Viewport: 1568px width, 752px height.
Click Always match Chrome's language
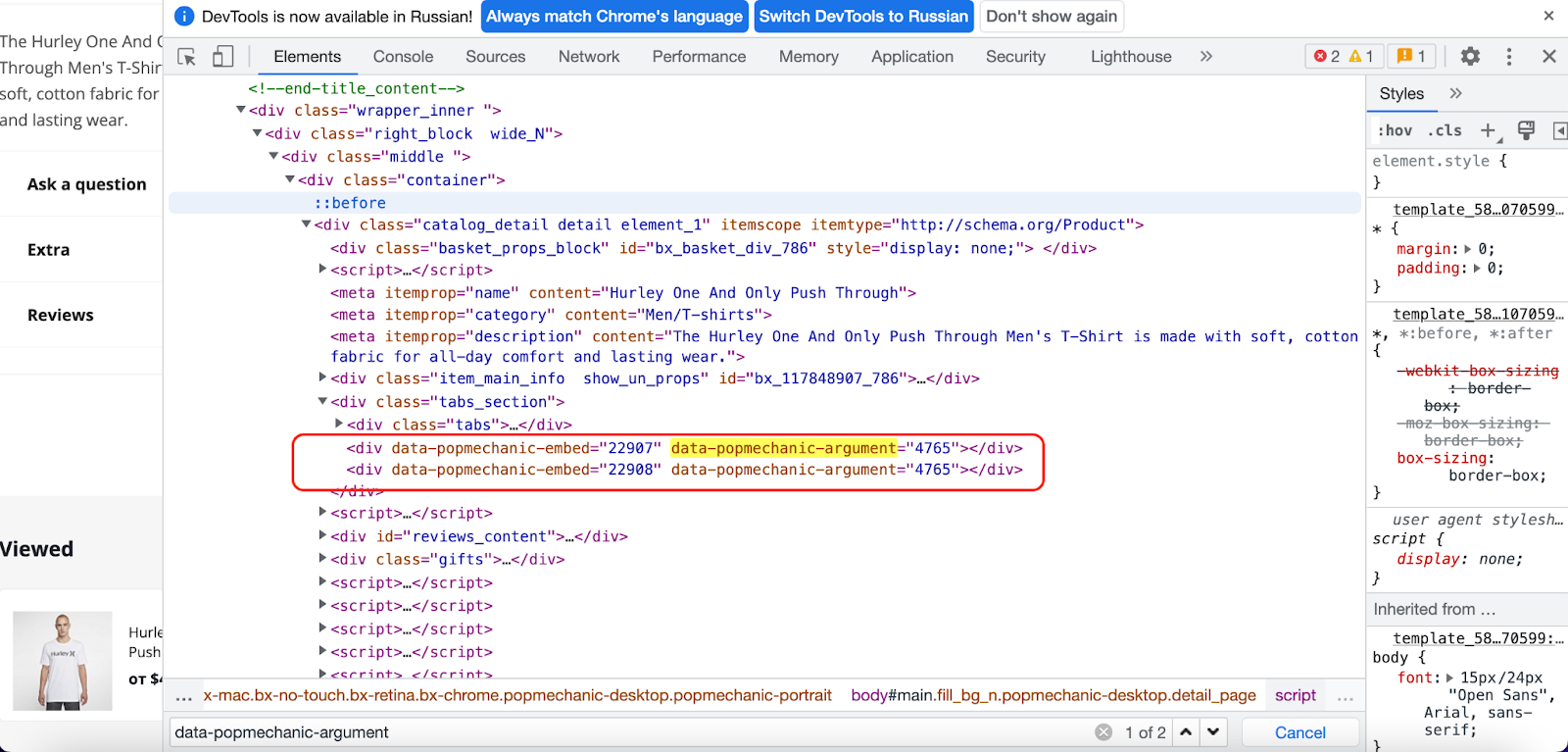(614, 16)
